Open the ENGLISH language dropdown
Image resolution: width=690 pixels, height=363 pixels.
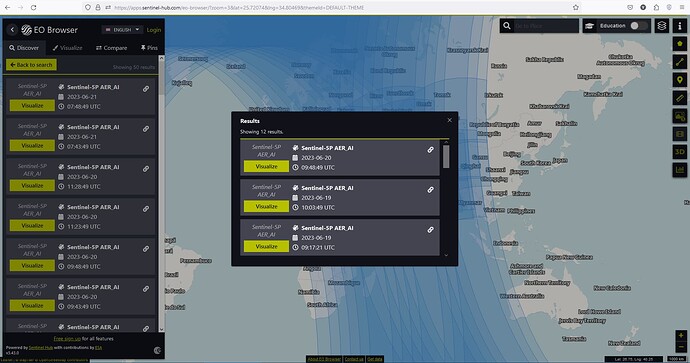(x=122, y=29)
